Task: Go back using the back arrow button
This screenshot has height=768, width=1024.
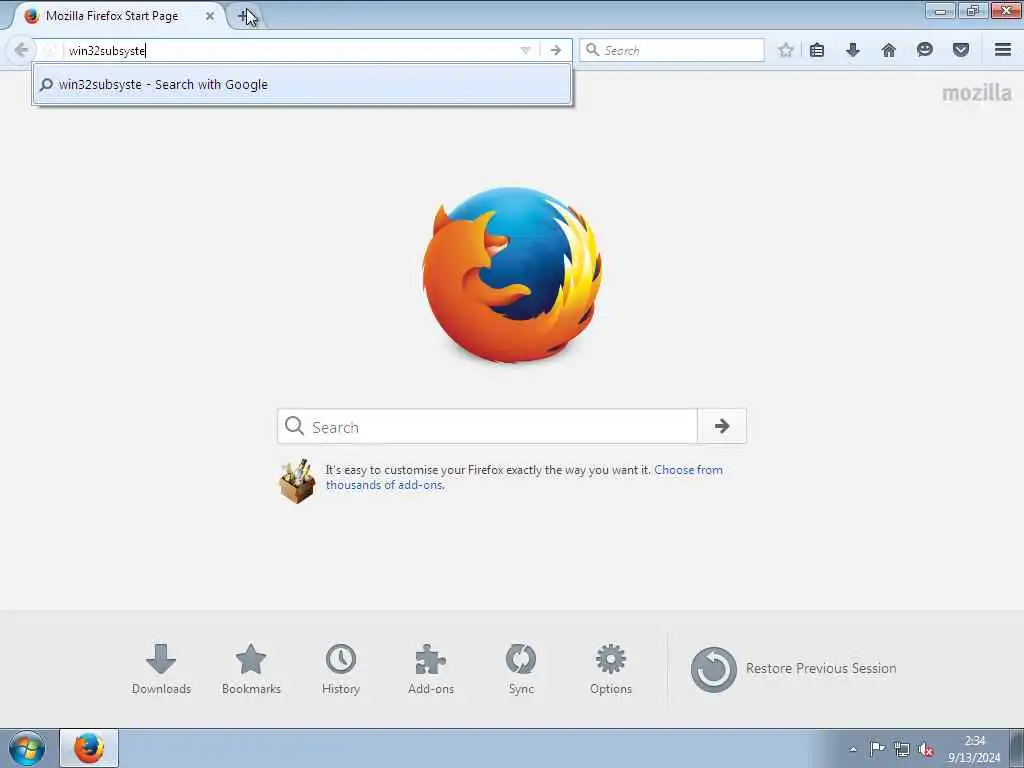Action: 21,50
